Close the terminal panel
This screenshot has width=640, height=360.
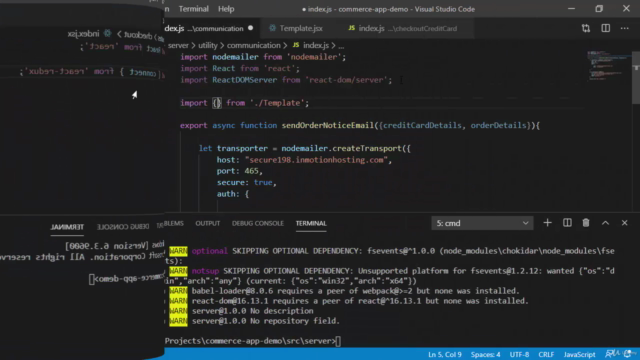tap(624, 223)
